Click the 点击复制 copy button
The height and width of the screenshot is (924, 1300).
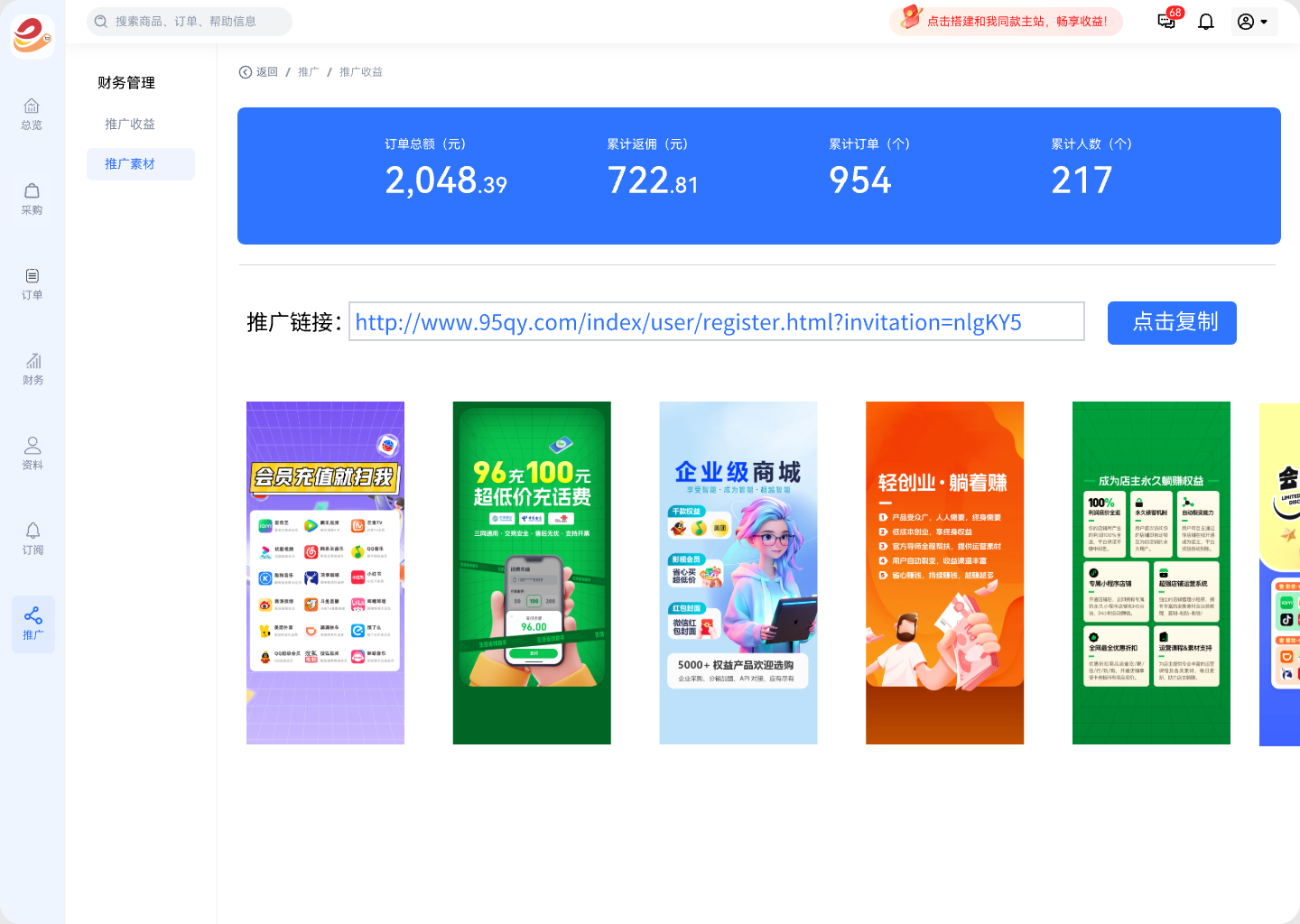point(1171,322)
